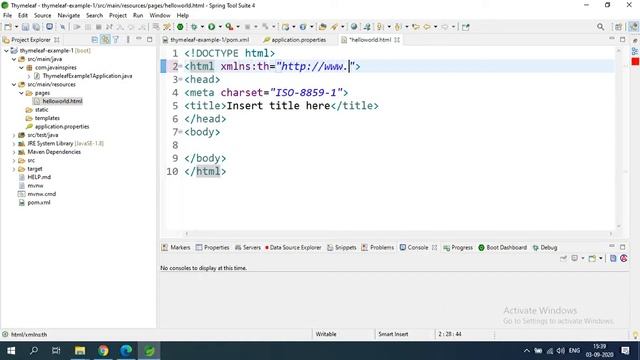640x360 pixels.
Task: Expand ThymeleafExample1Application.java node
Action: point(29,76)
